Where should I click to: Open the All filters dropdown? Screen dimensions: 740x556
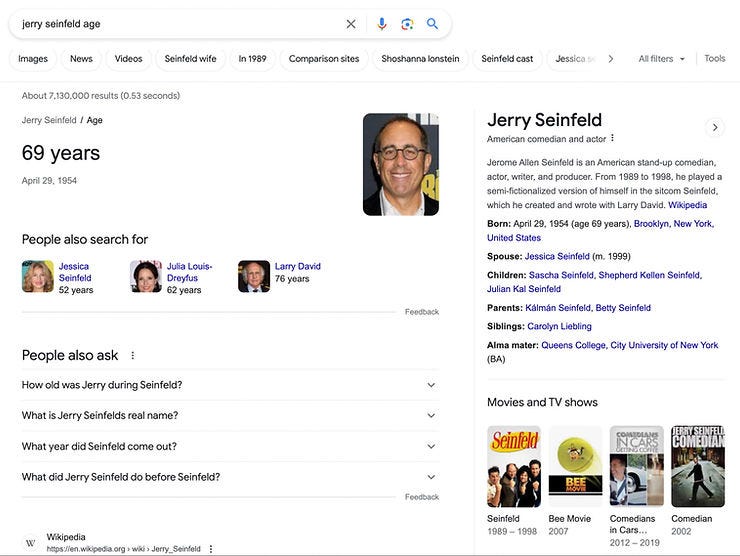coord(661,59)
